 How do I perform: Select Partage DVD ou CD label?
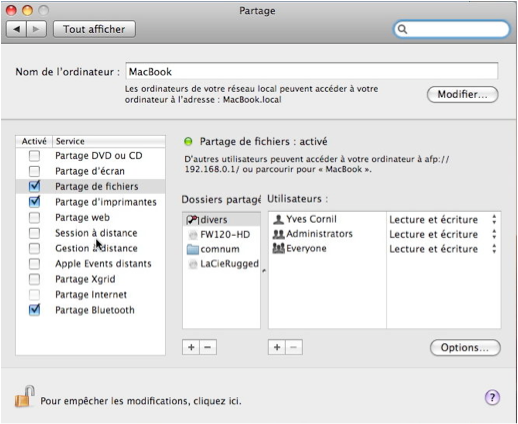point(99,156)
